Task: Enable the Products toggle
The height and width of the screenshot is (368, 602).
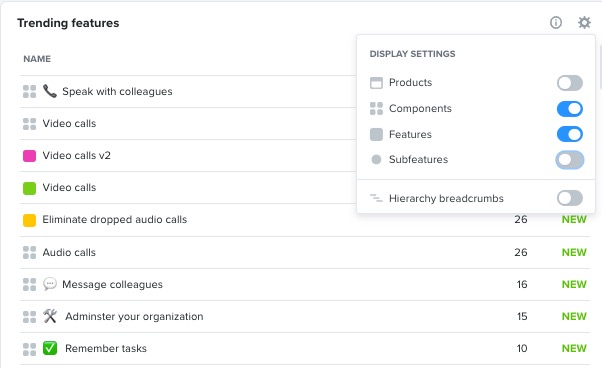Action: pos(570,83)
